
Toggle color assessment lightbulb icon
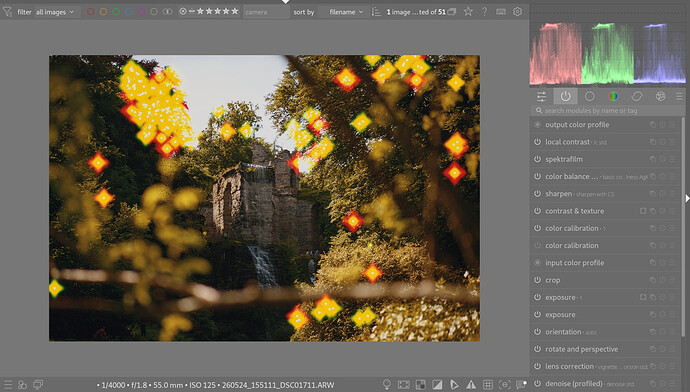coord(387,385)
